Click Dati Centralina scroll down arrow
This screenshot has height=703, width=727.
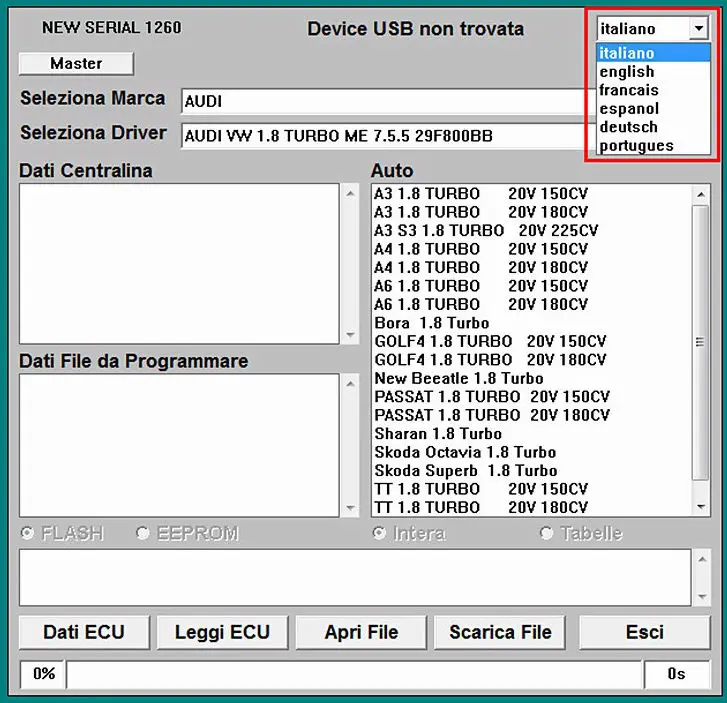pos(350,334)
